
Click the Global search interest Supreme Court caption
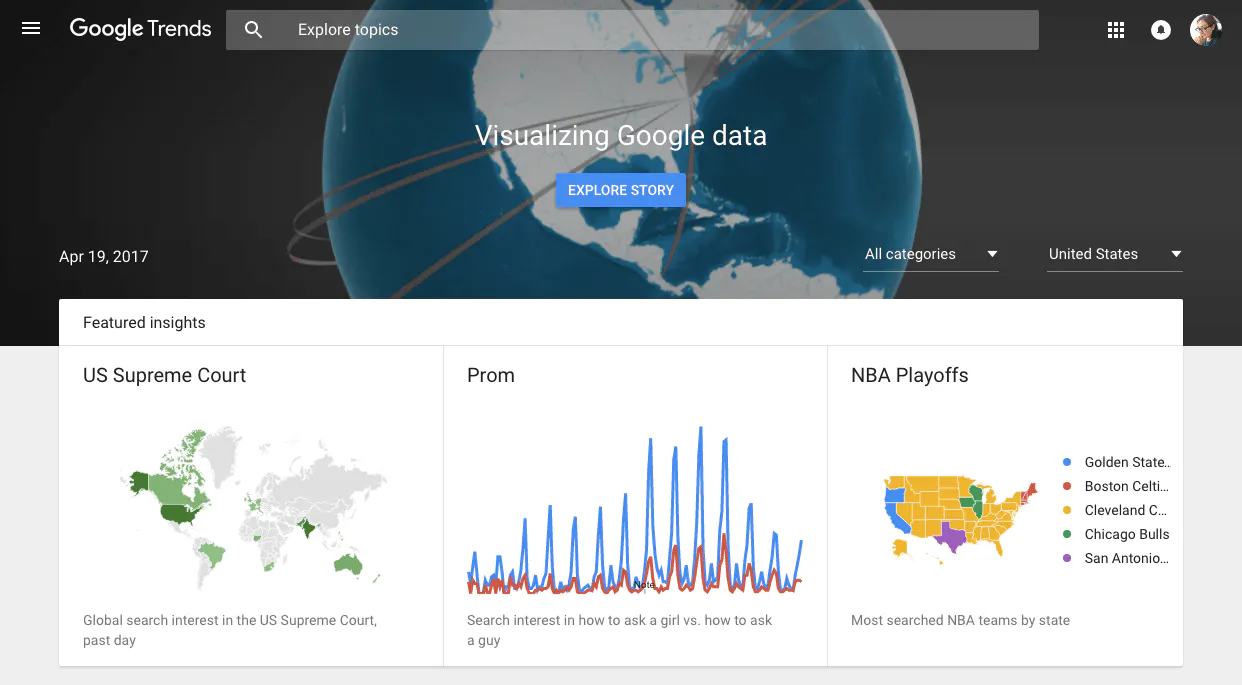(230, 630)
